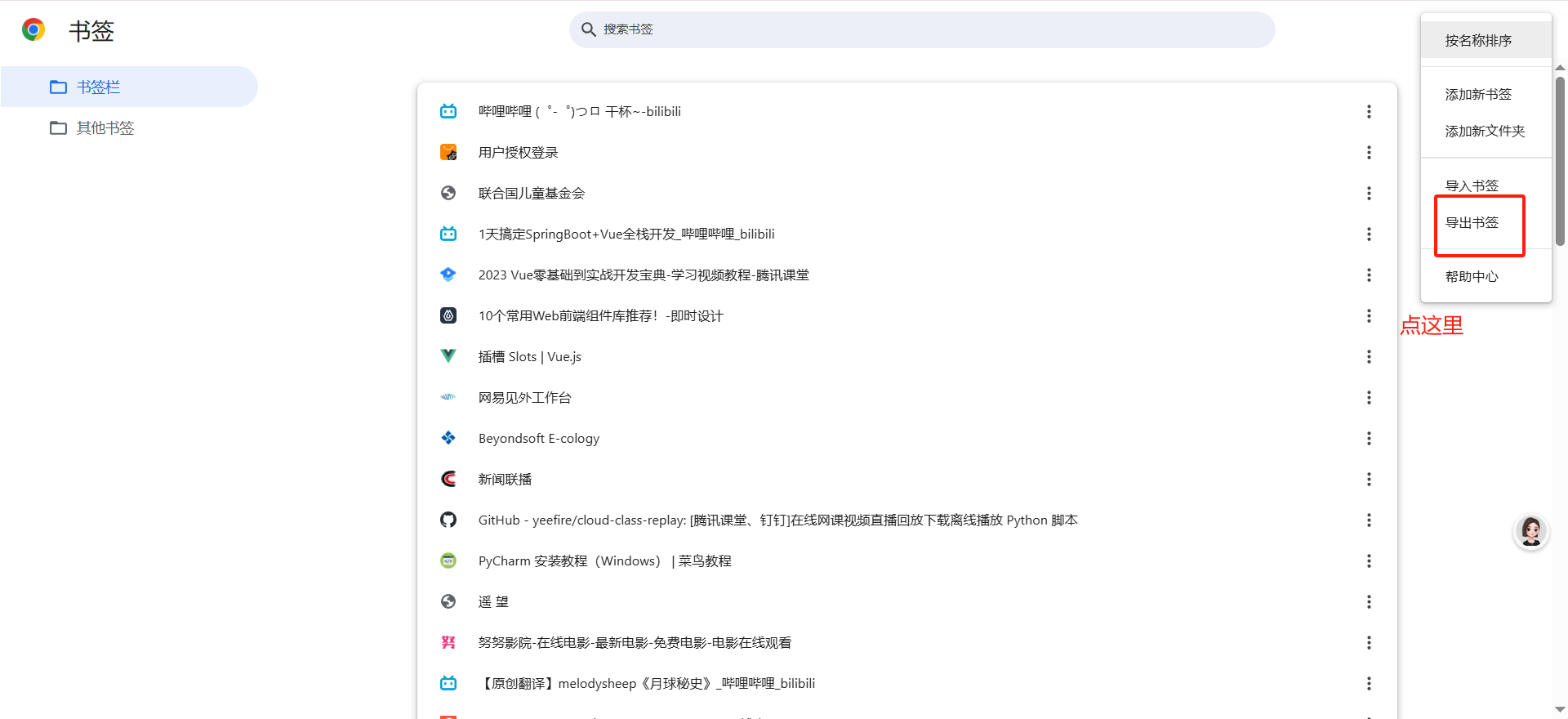1568x719 pixels.
Task: Open more actions for 2023 Vue零基础 bookmark
Action: 1369,275
